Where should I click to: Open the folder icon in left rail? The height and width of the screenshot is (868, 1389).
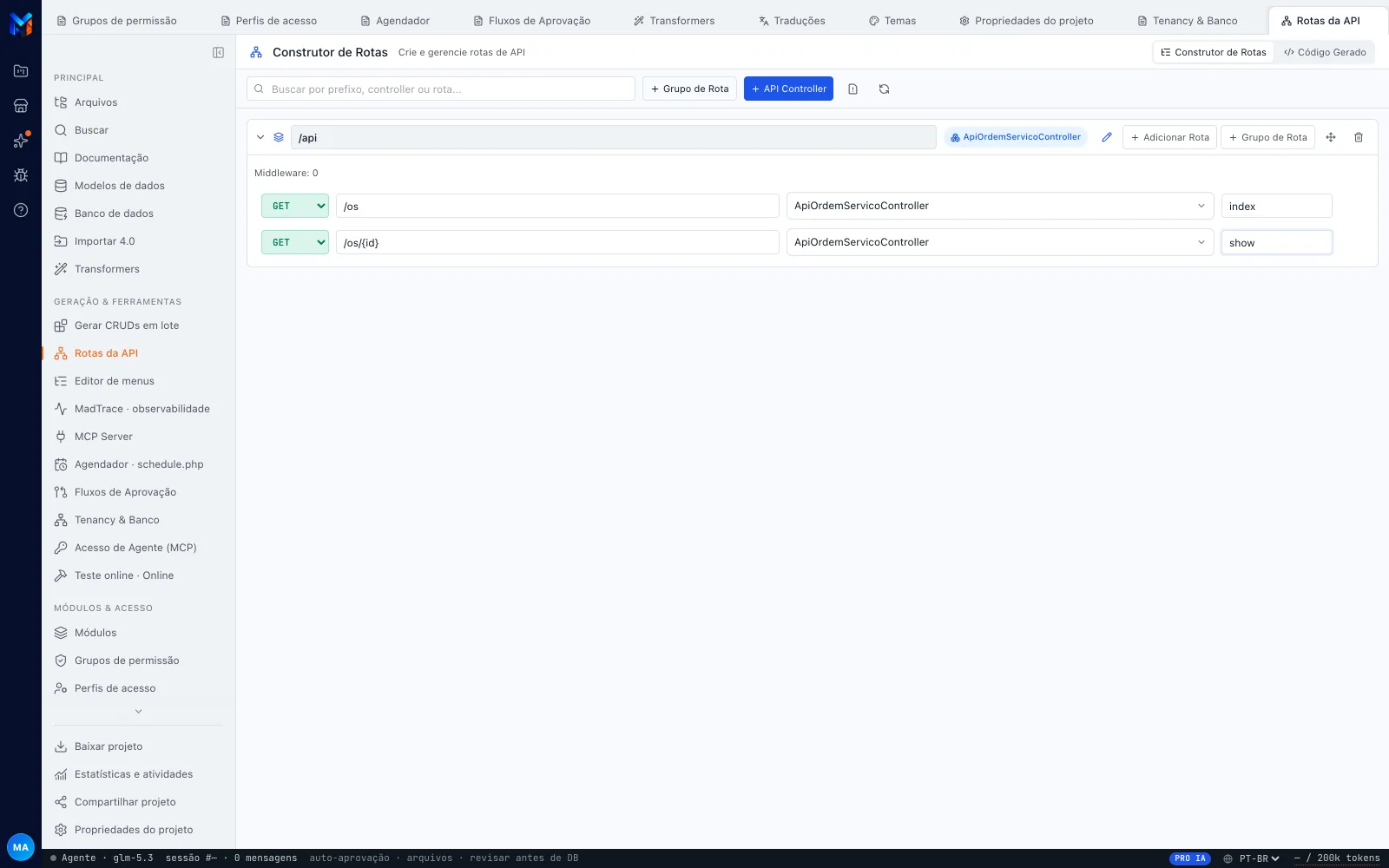21,71
